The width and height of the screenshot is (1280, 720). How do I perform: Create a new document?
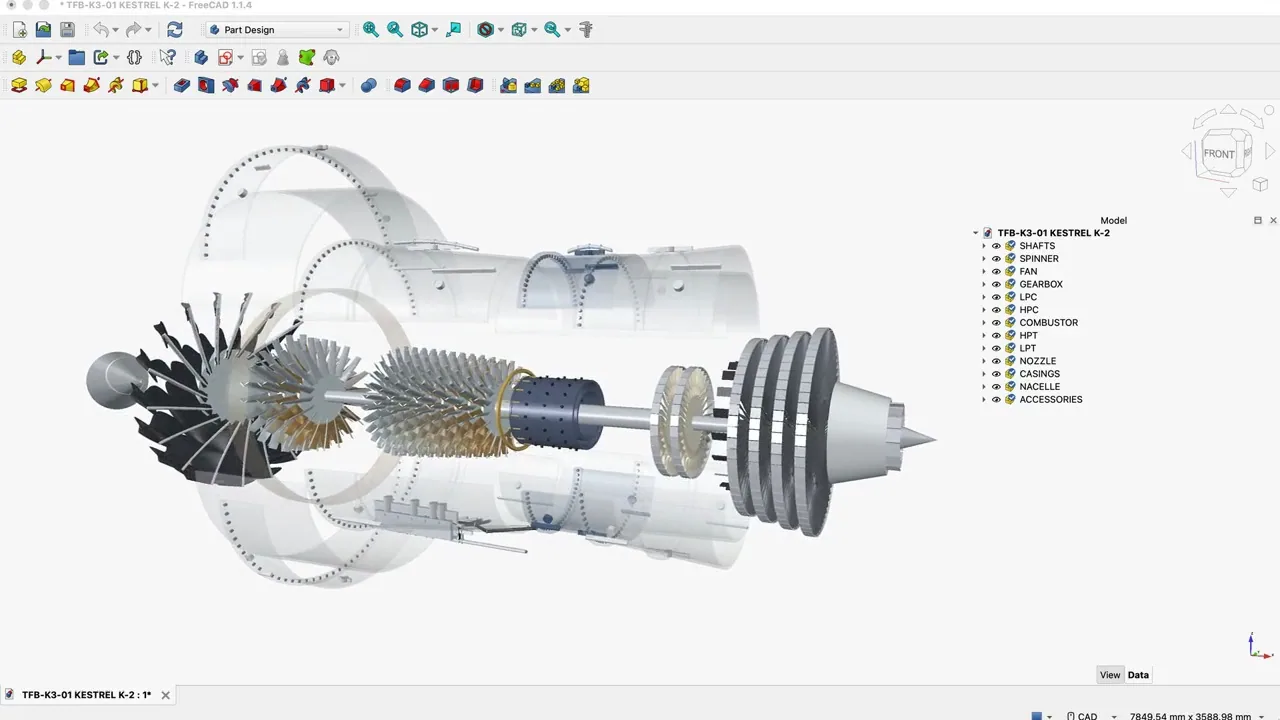[x=19, y=30]
